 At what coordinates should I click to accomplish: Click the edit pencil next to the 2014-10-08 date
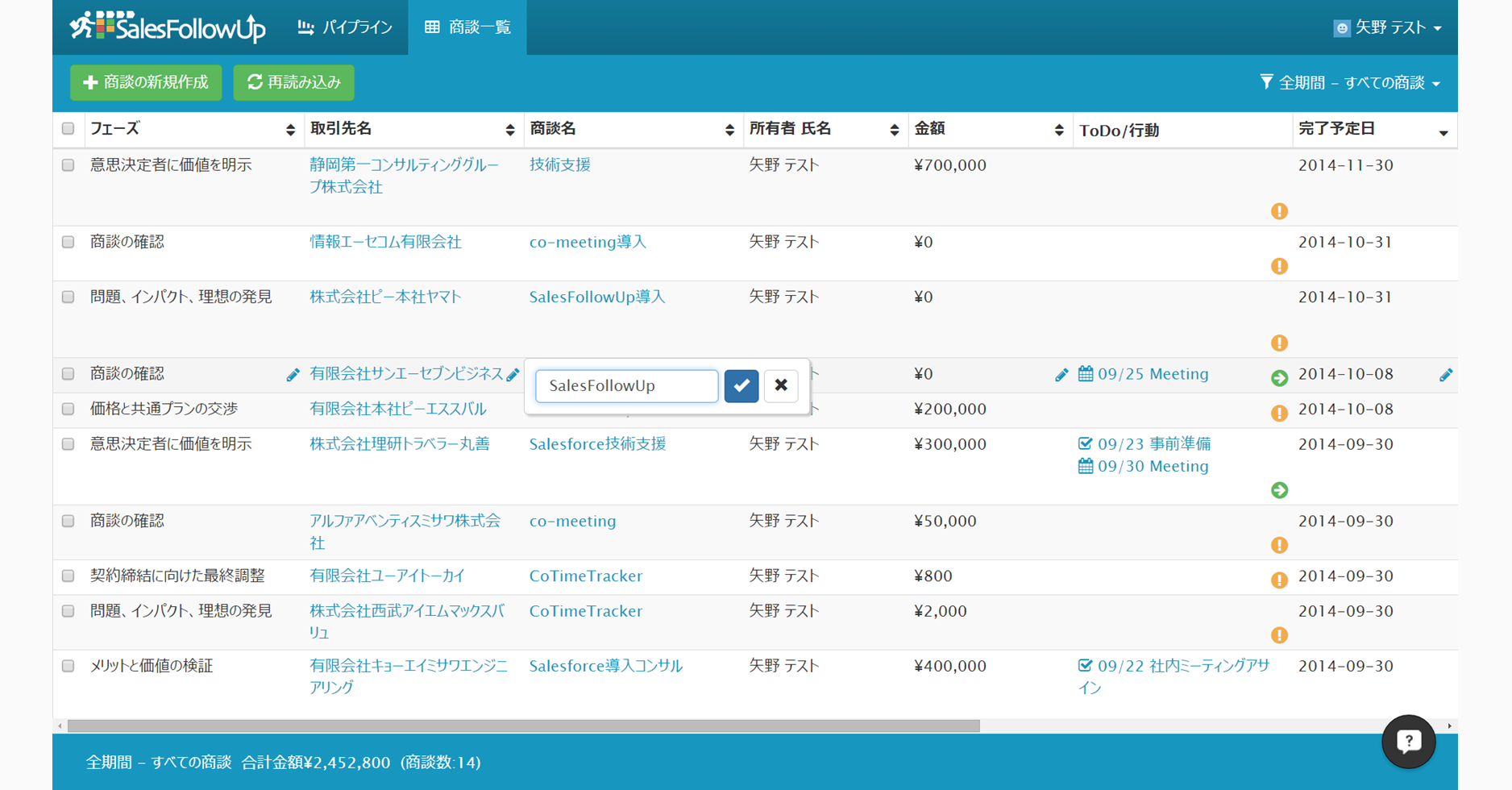(1445, 375)
